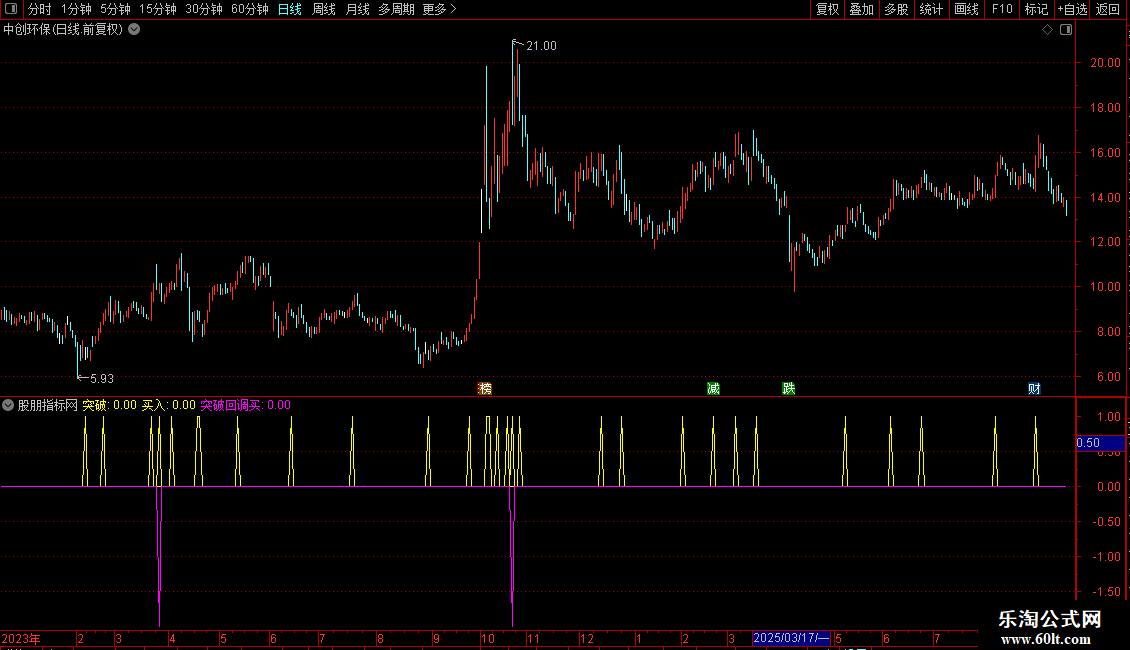Open the green 跌 event marker
Viewport: 1130px width, 650px height.
789,389
